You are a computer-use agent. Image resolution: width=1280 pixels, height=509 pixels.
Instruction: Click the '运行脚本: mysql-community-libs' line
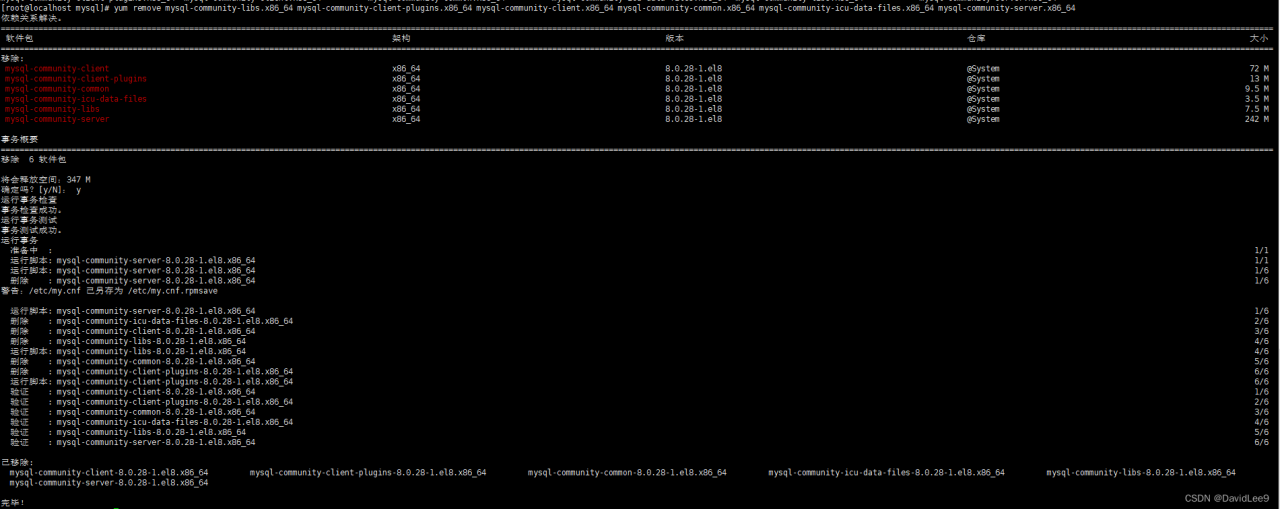click(128, 351)
